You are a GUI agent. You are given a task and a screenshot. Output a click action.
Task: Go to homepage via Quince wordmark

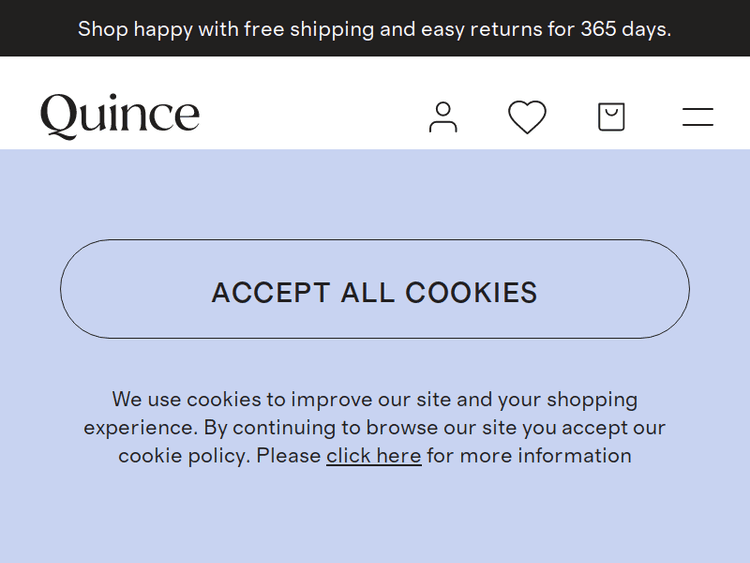[120, 115]
